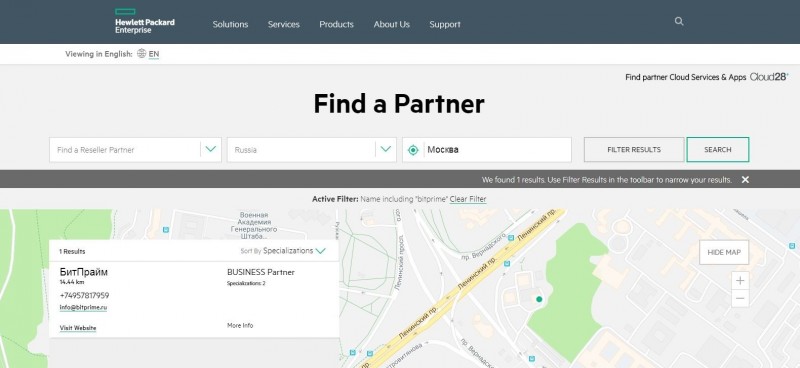
Task: Open the Solutions menu
Action: click(230, 24)
